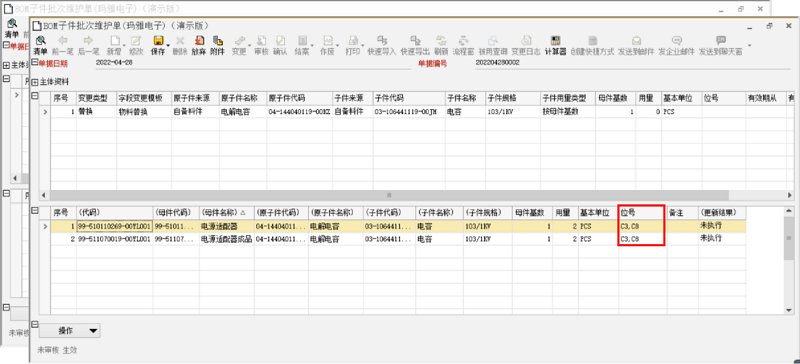Collapse the lower detail grid box toggle
This screenshot has height=364, width=800.
pyautogui.click(x=35, y=210)
